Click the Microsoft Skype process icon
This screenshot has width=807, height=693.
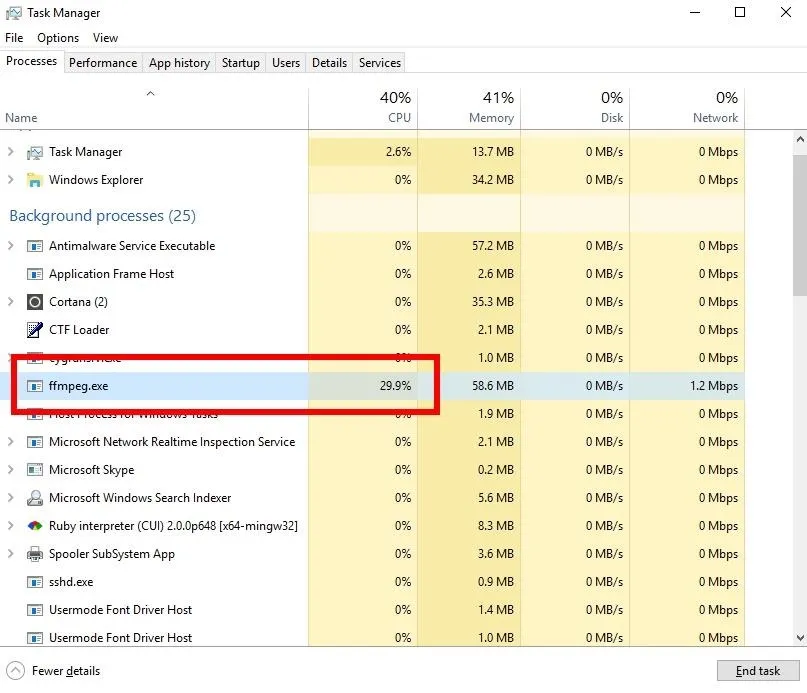click(34, 470)
